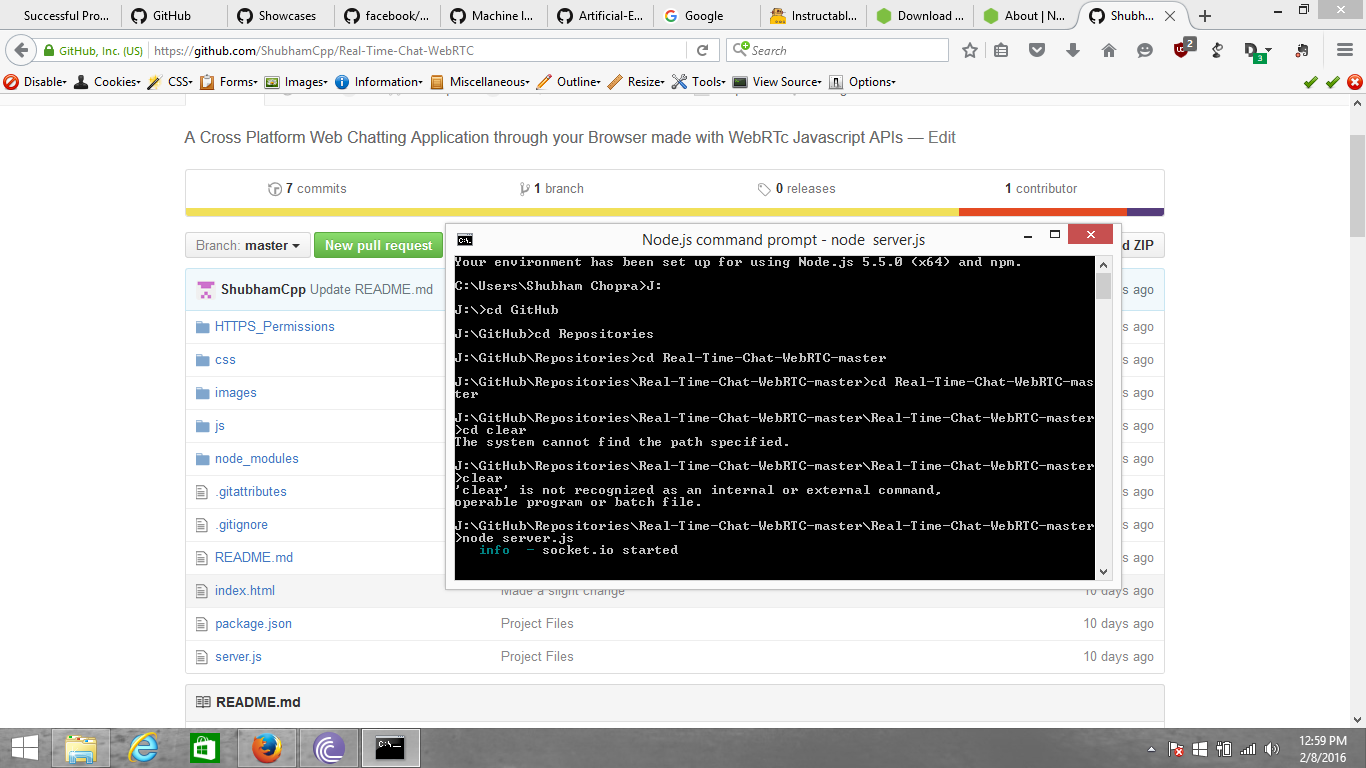
Task: Open the index.html file link
Action: 245,591
